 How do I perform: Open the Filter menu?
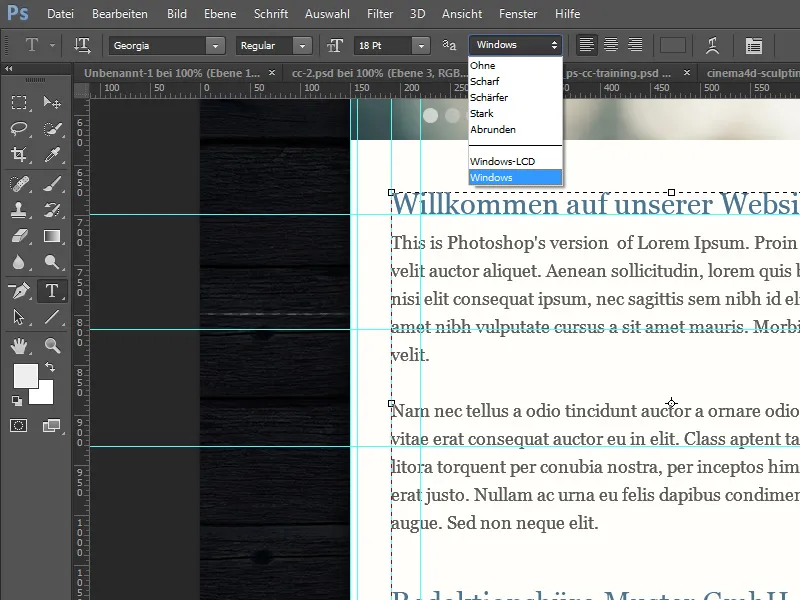tap(380, 15)
